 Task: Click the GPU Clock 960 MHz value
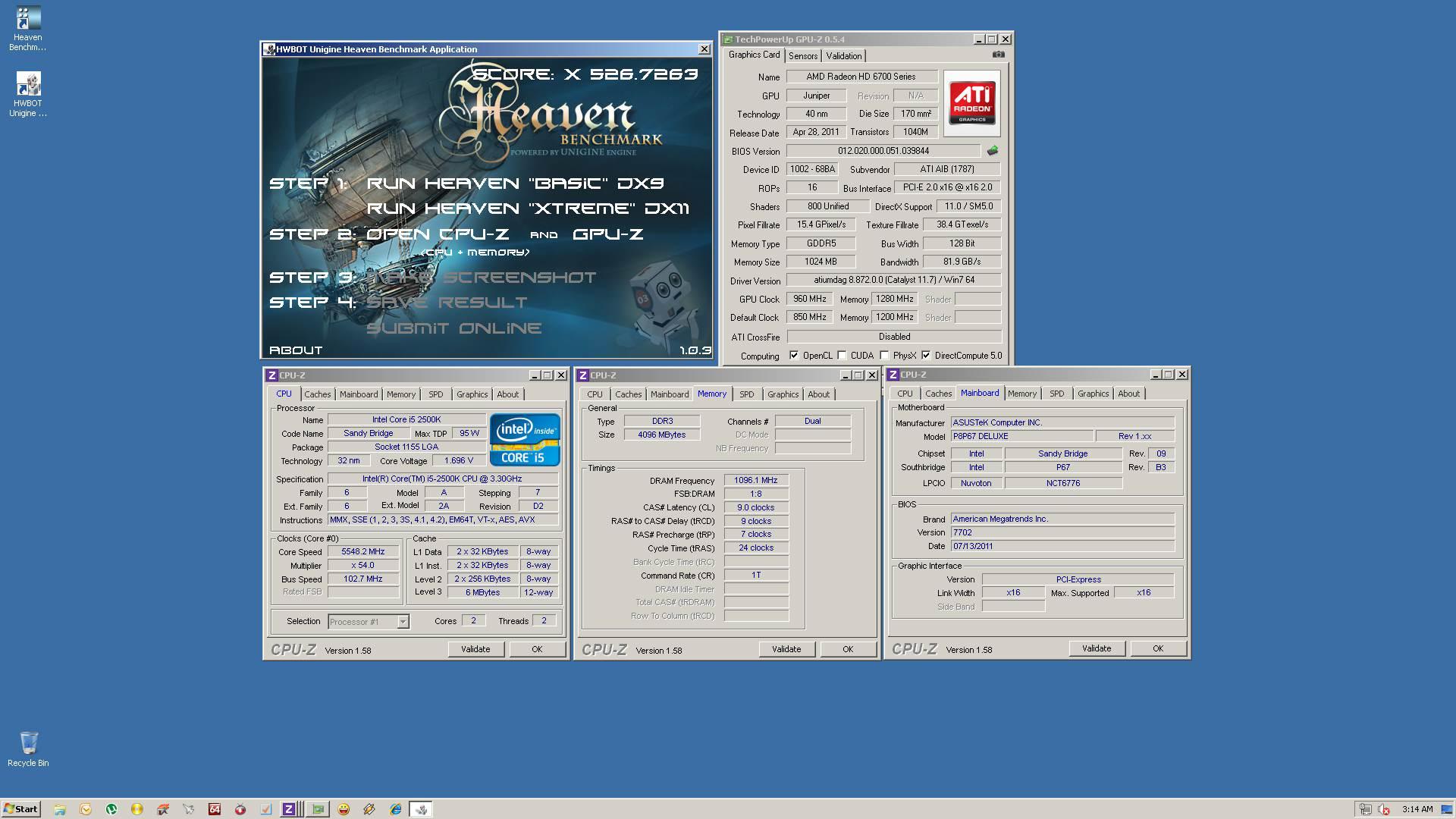click(x=810, y=299)
